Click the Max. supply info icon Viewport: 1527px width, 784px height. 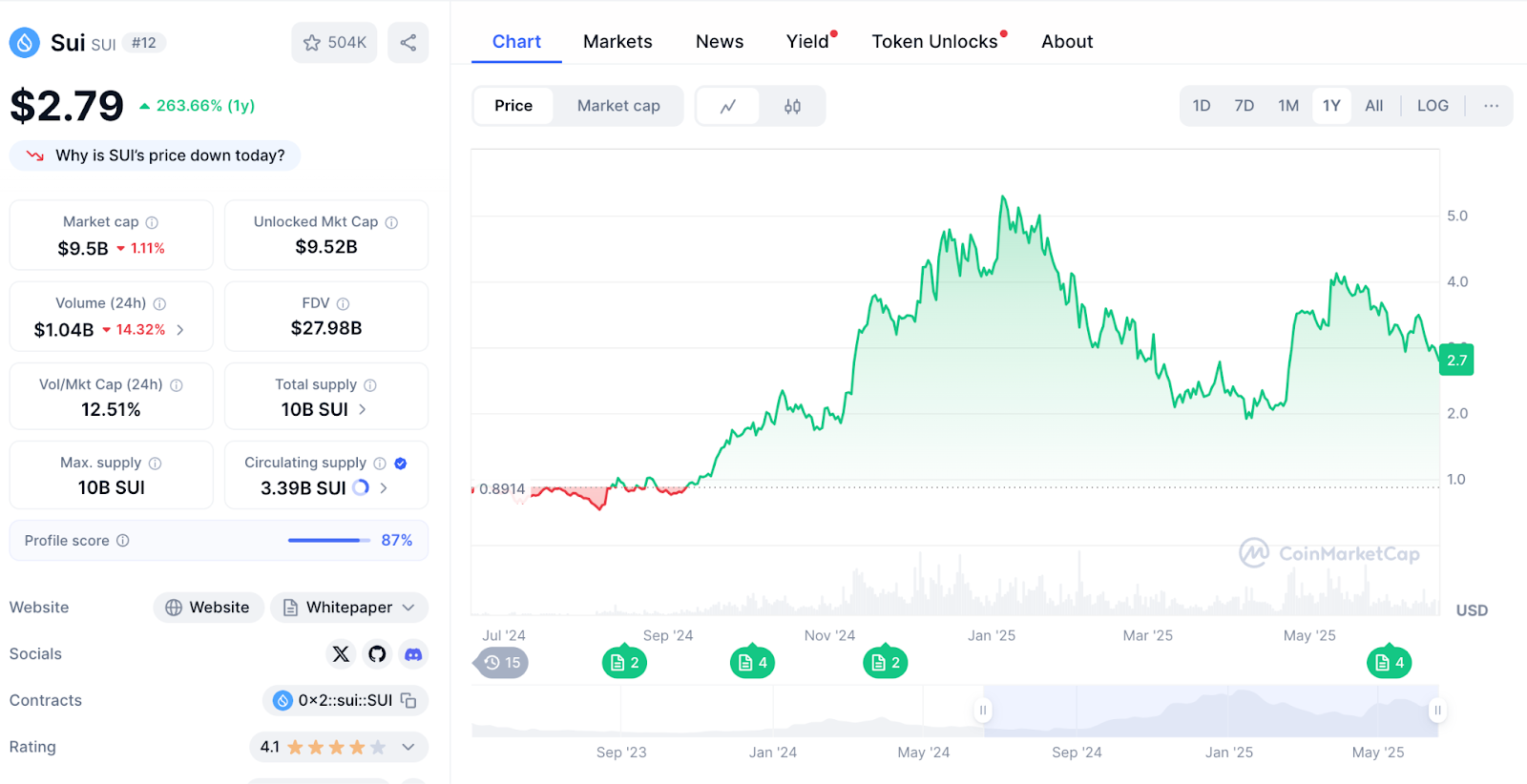tap(155, 464)
